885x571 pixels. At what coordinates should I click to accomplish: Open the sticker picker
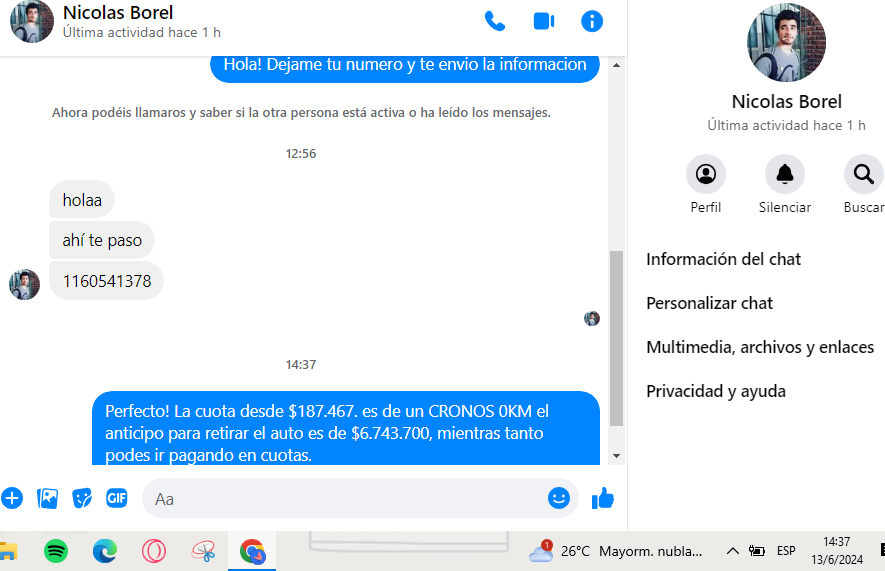82,498
